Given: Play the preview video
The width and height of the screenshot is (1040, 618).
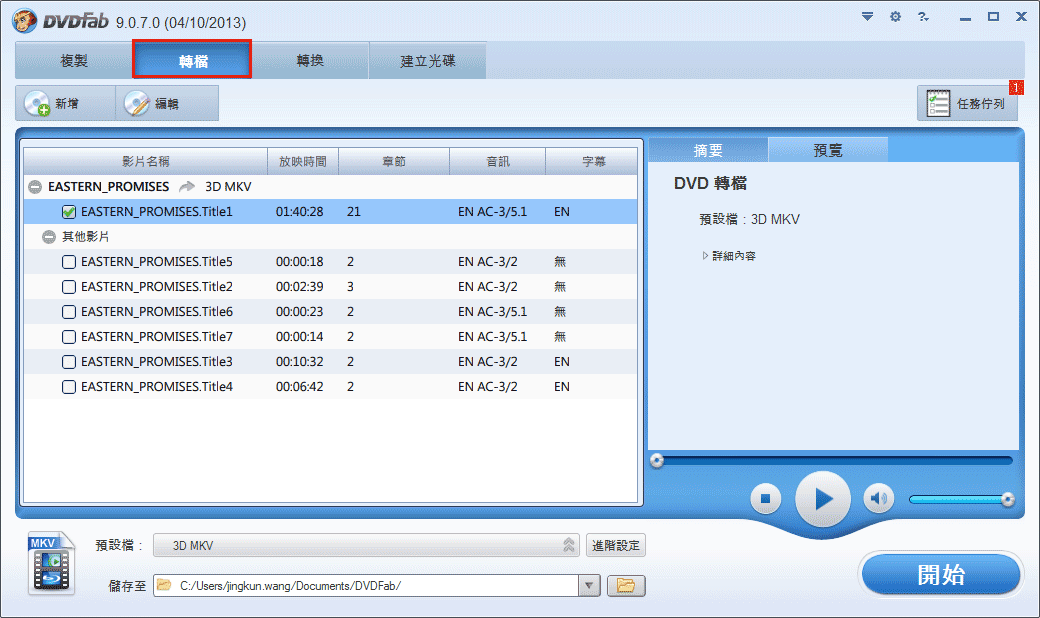Looking at the screenshot, I should tap(822, 499).
